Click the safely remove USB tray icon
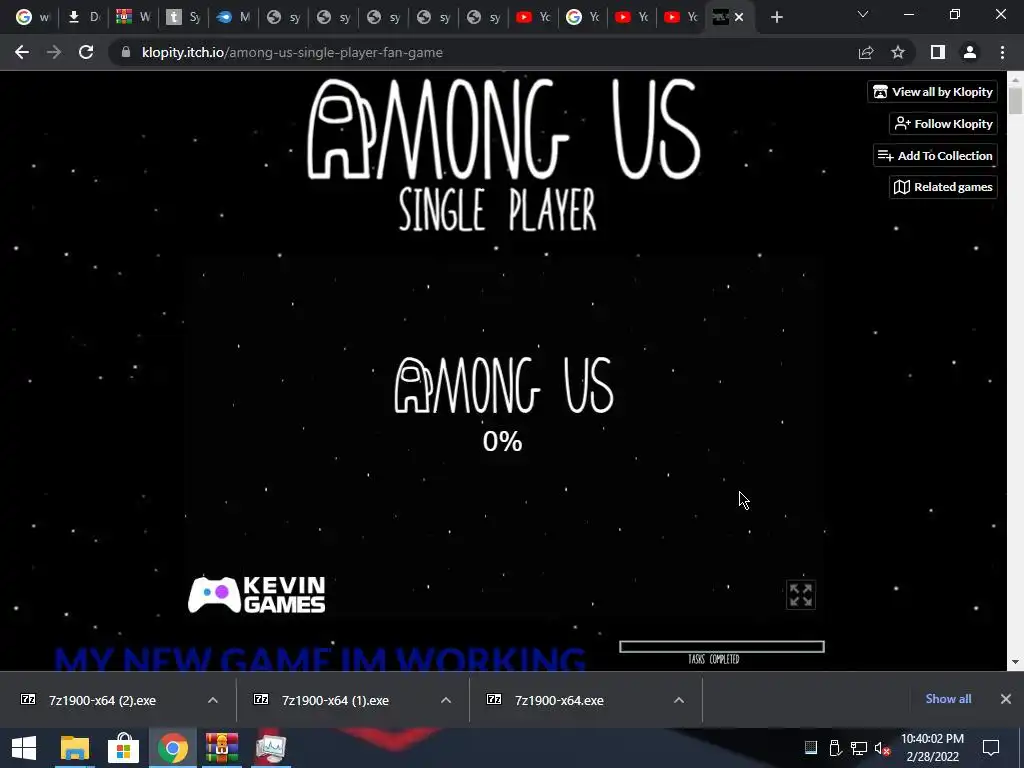This screenshot has height=768, width=1024. 835,748
